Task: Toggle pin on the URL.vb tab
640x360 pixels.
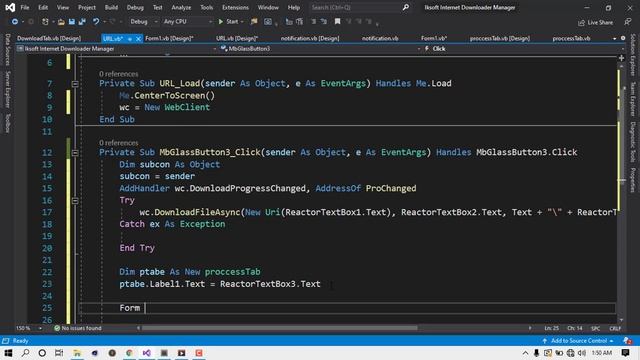Action: point(130,38)
